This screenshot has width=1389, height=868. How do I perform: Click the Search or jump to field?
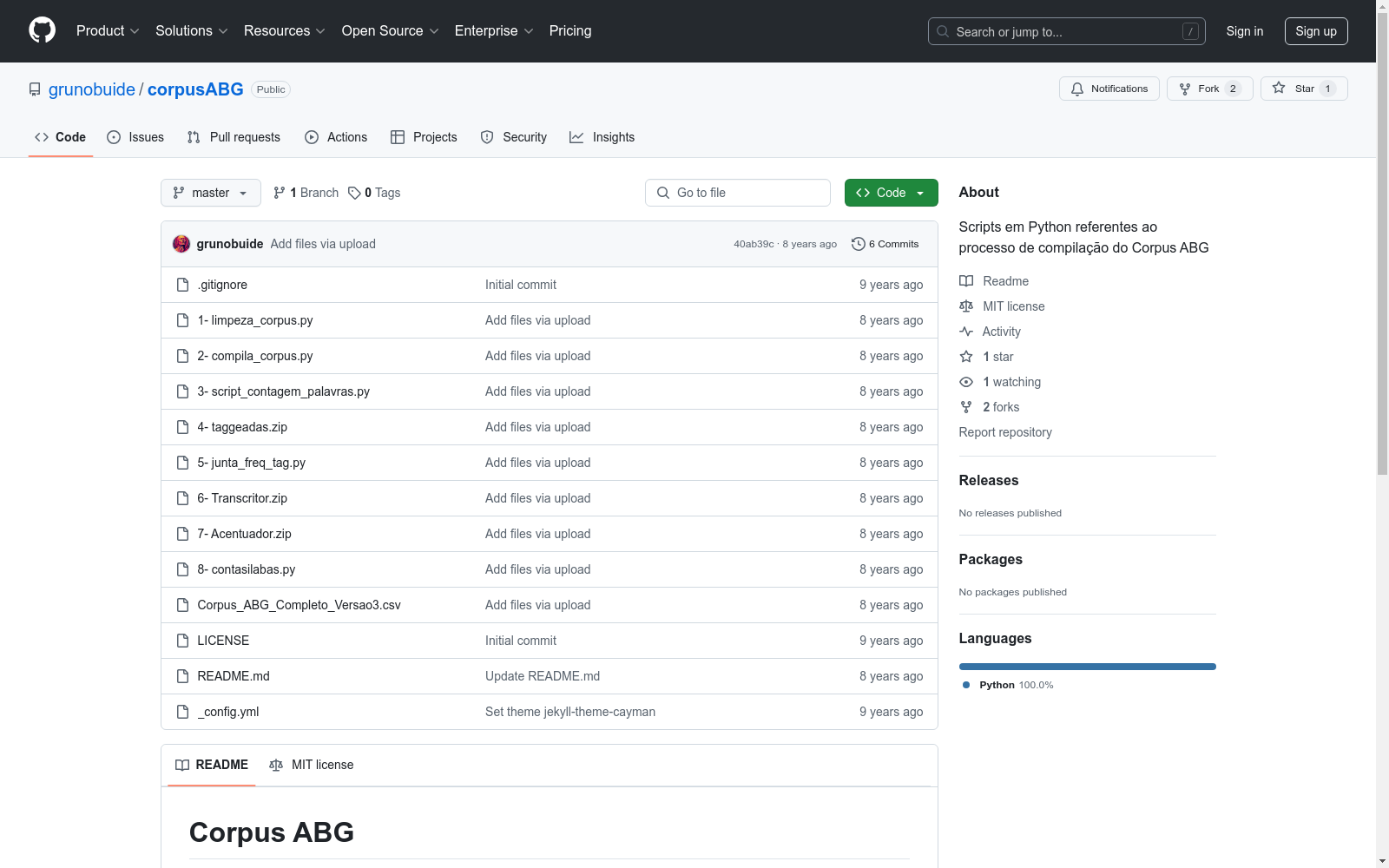[1066, 31]
